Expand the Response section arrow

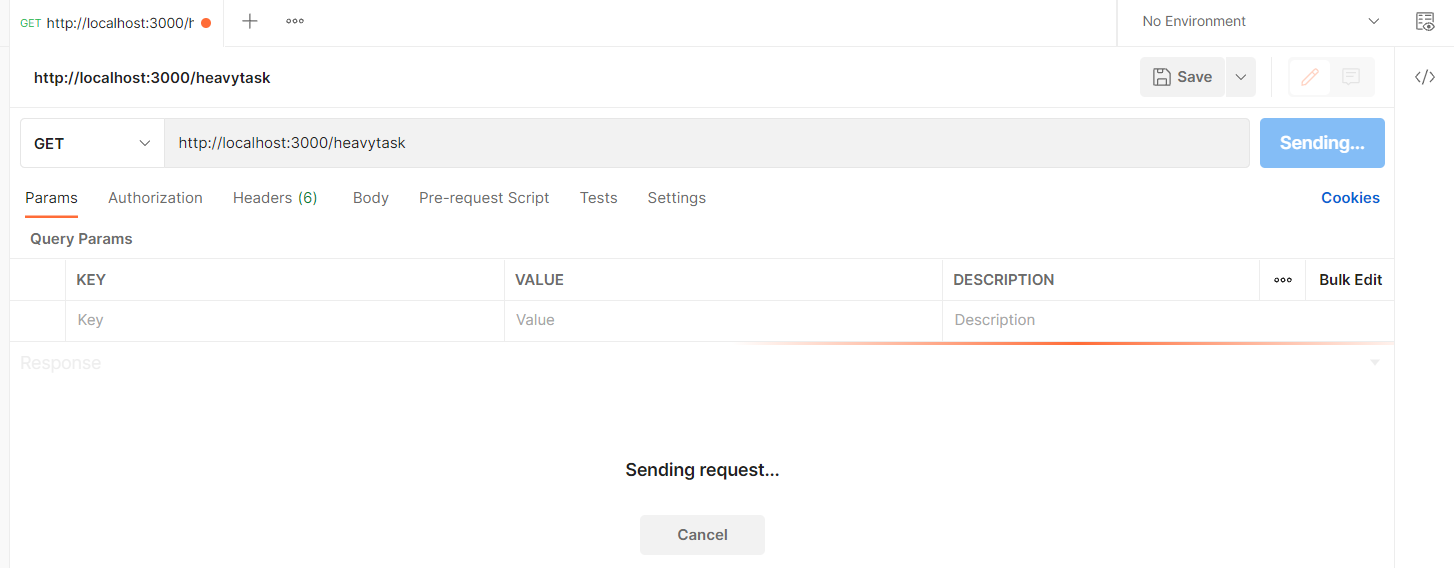click(x=1375, y=363)
